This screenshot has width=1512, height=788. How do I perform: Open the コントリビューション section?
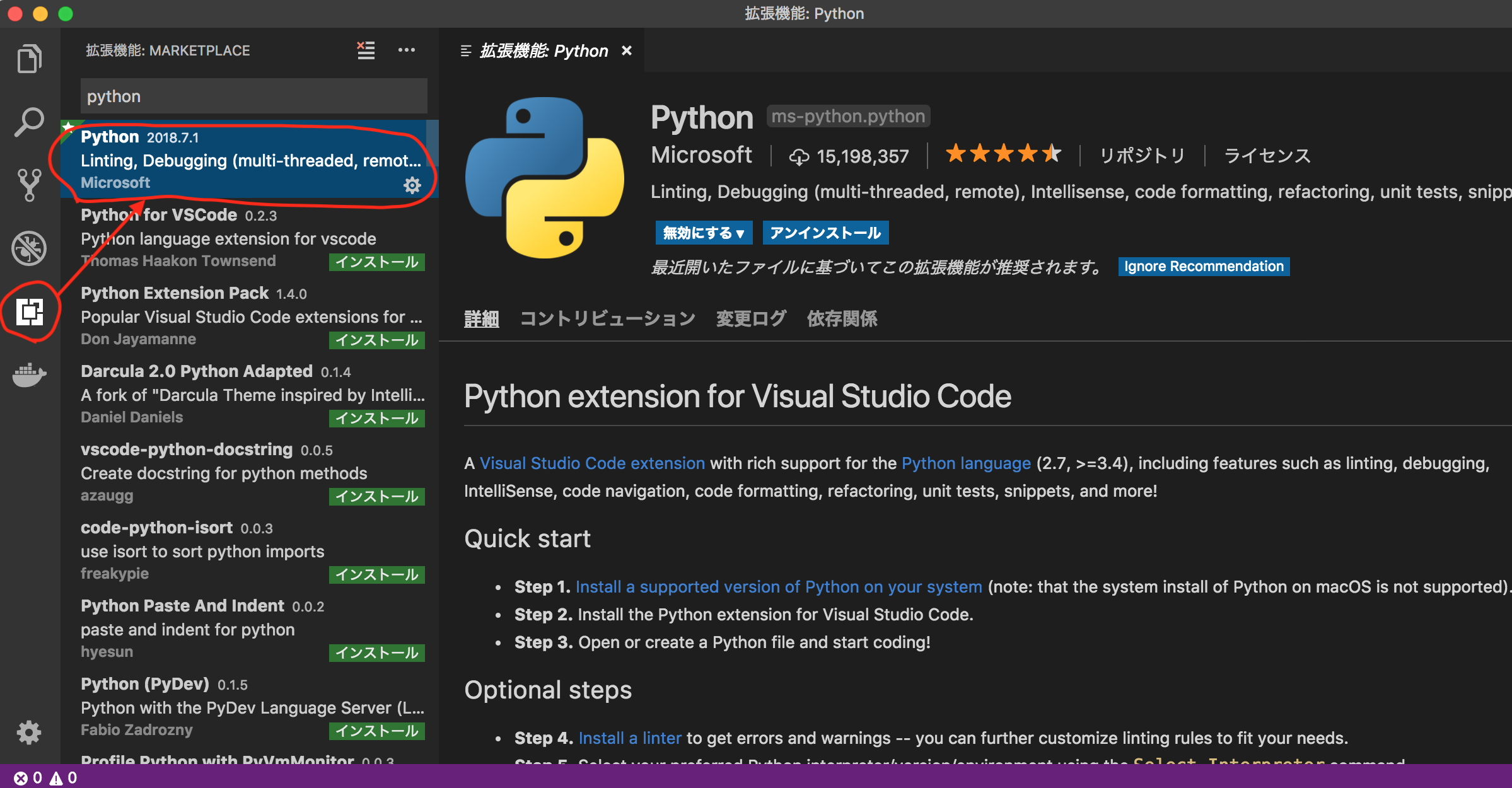click(x=607, y=318)
